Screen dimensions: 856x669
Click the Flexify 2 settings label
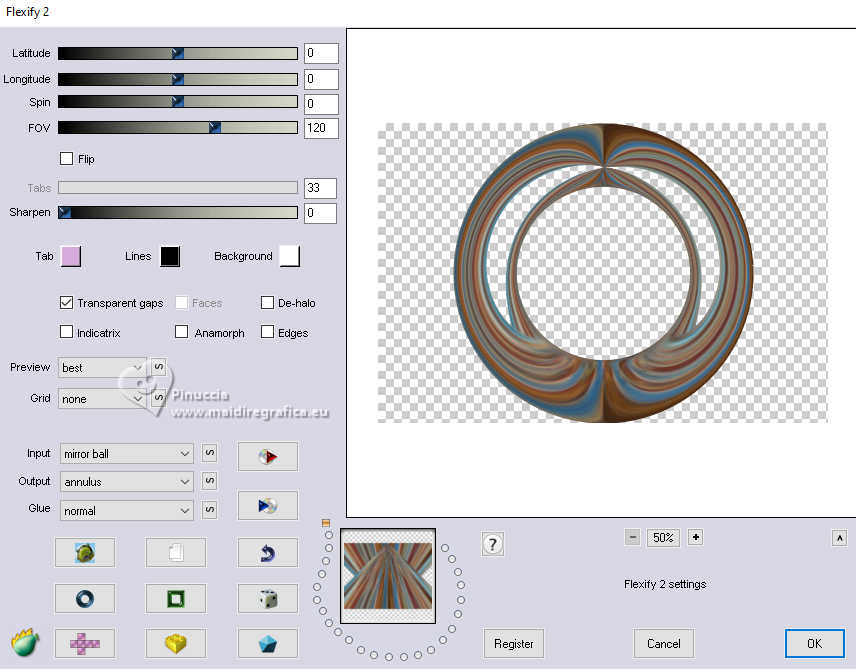coord(665,584)
